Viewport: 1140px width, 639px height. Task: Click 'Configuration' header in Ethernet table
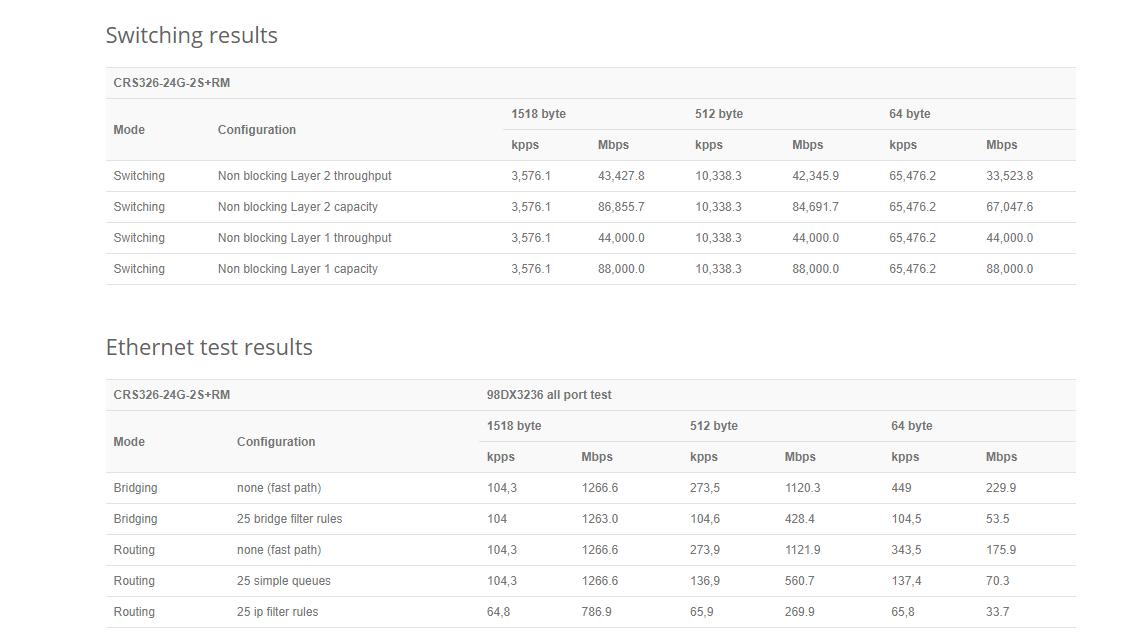[x=276, y=441]
